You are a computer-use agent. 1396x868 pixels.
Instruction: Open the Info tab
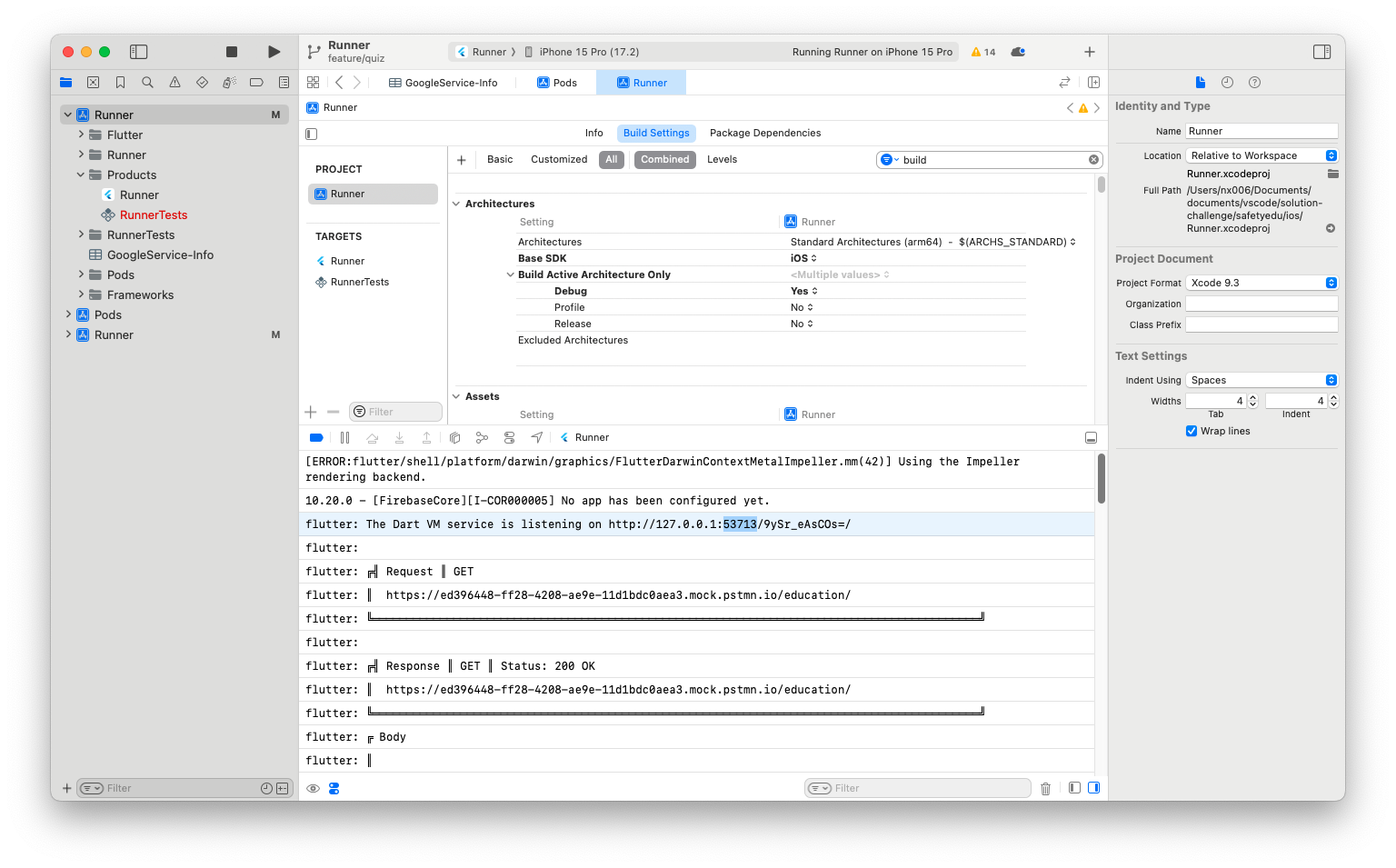[x=593, y=133]
